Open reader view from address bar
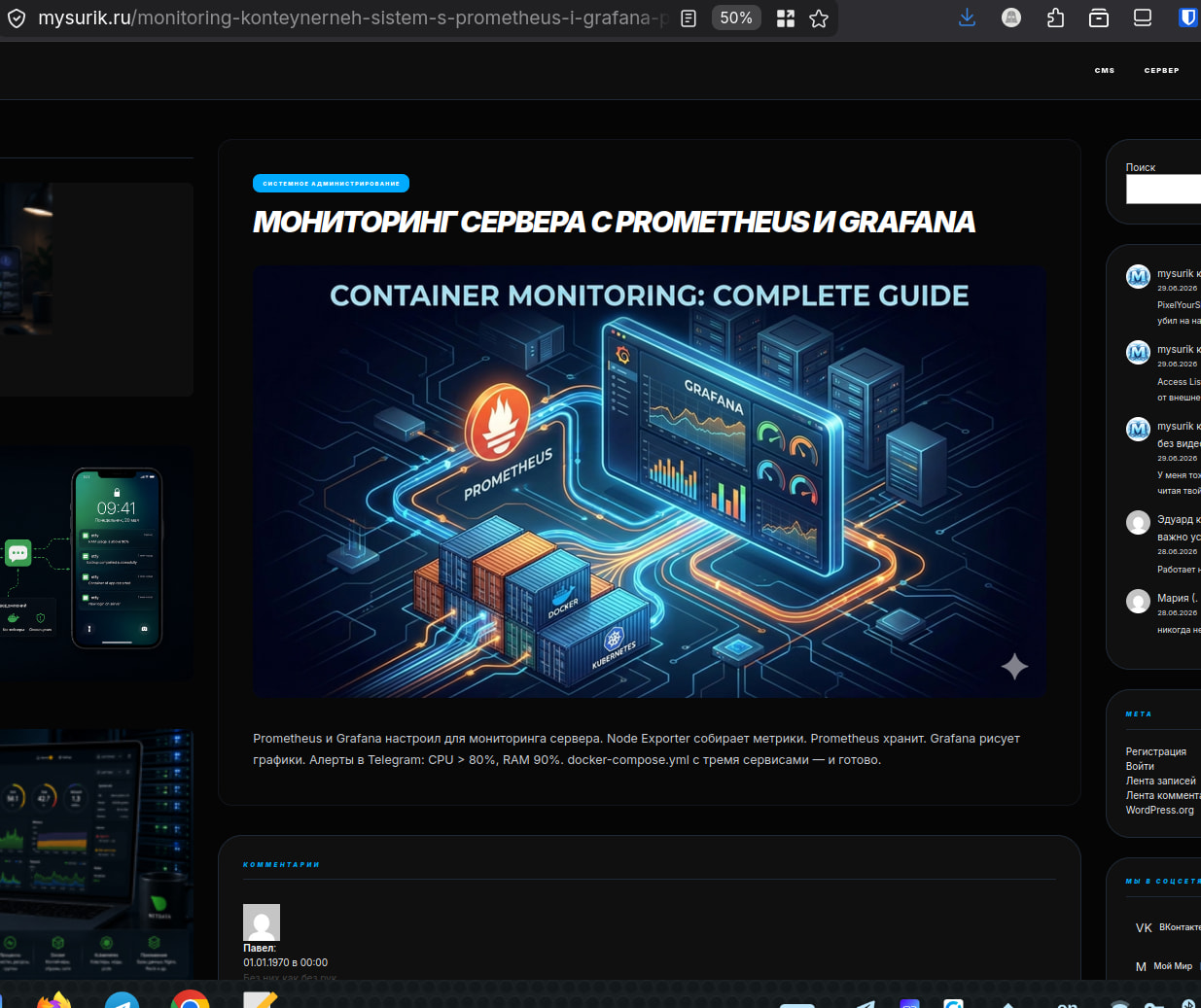 point(689,18)
